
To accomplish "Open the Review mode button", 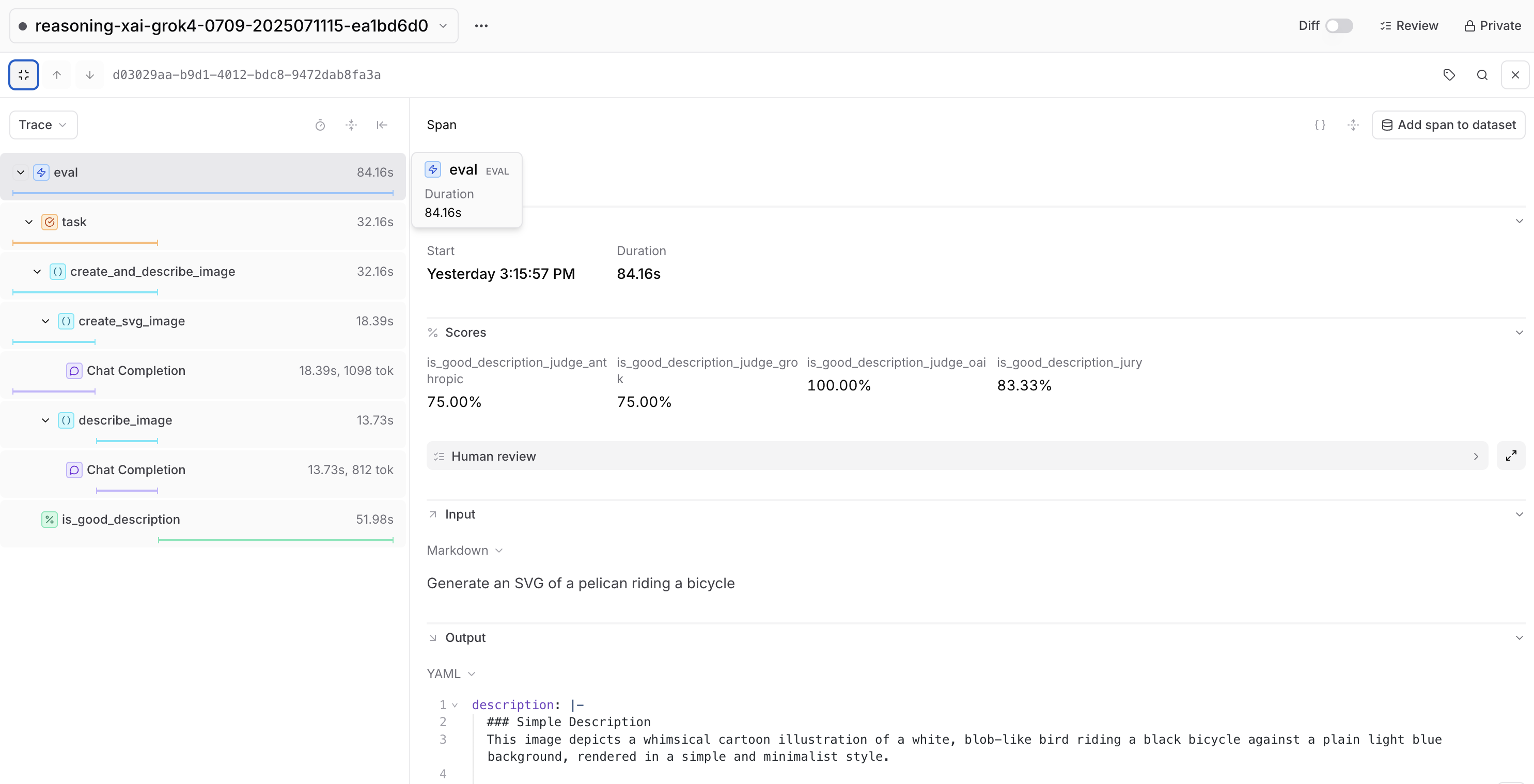I will [1409, 26].
